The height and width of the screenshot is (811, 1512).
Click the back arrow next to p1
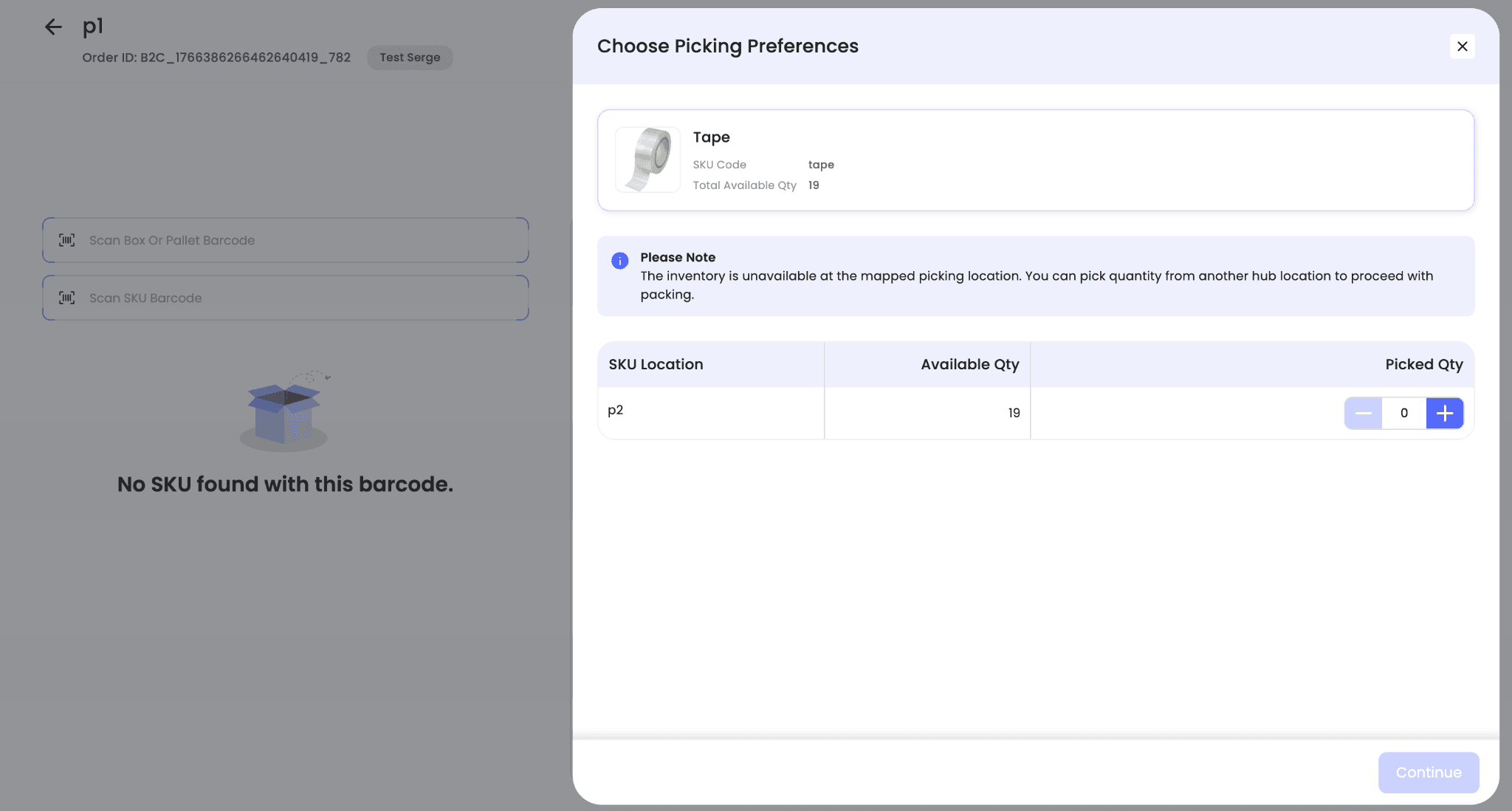pyautogui.click(x=53, y=27)
